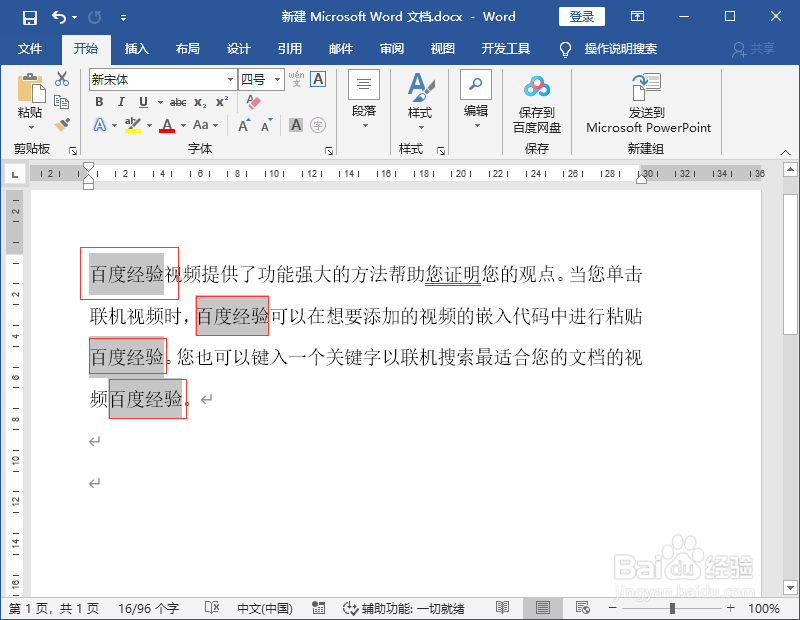Switch to the 审阅 ribbon tab
The width and height of the screenshot is (800, 620).
[x=392, y=48]
